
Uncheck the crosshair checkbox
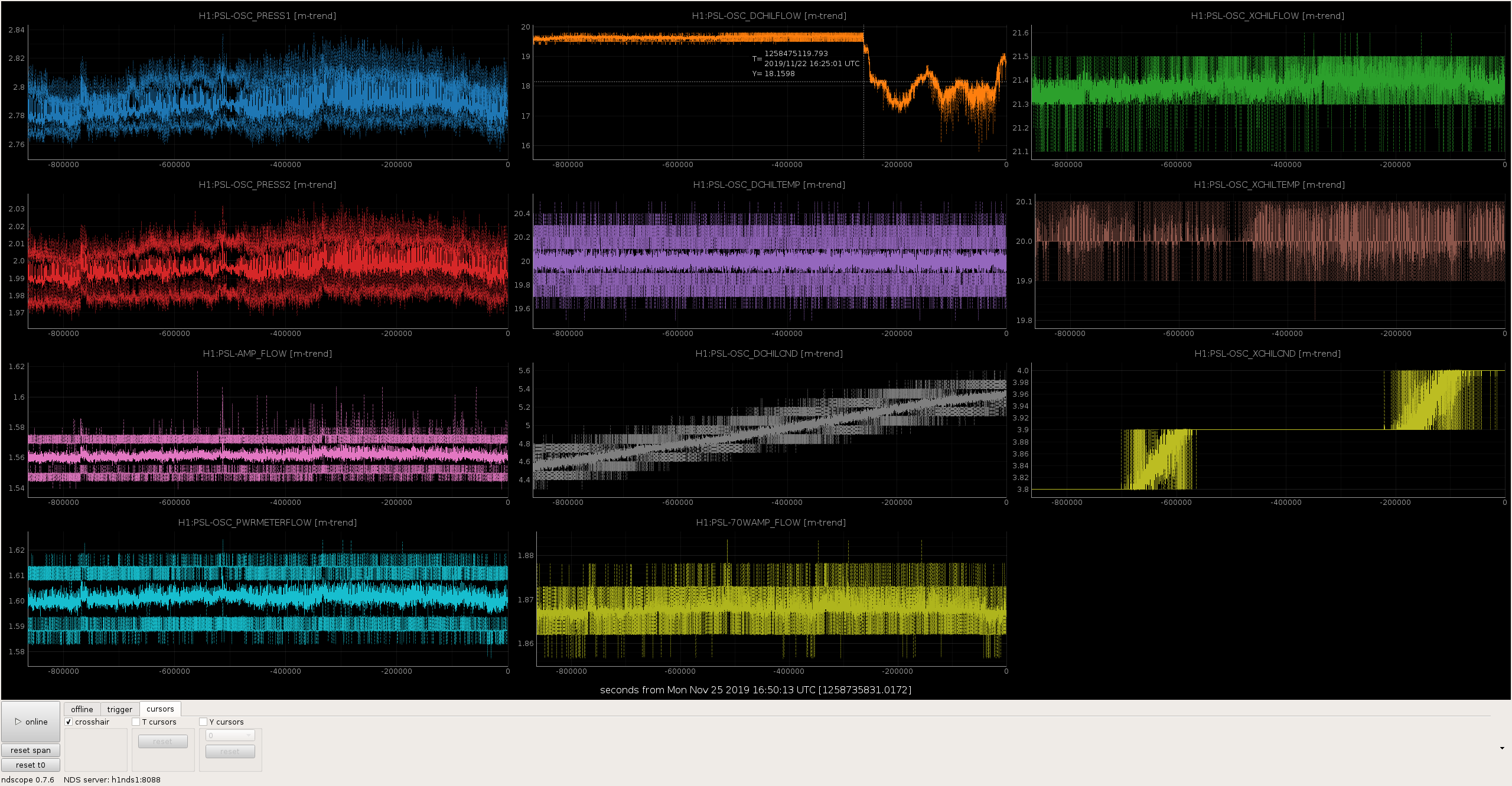tap(69, 722)
